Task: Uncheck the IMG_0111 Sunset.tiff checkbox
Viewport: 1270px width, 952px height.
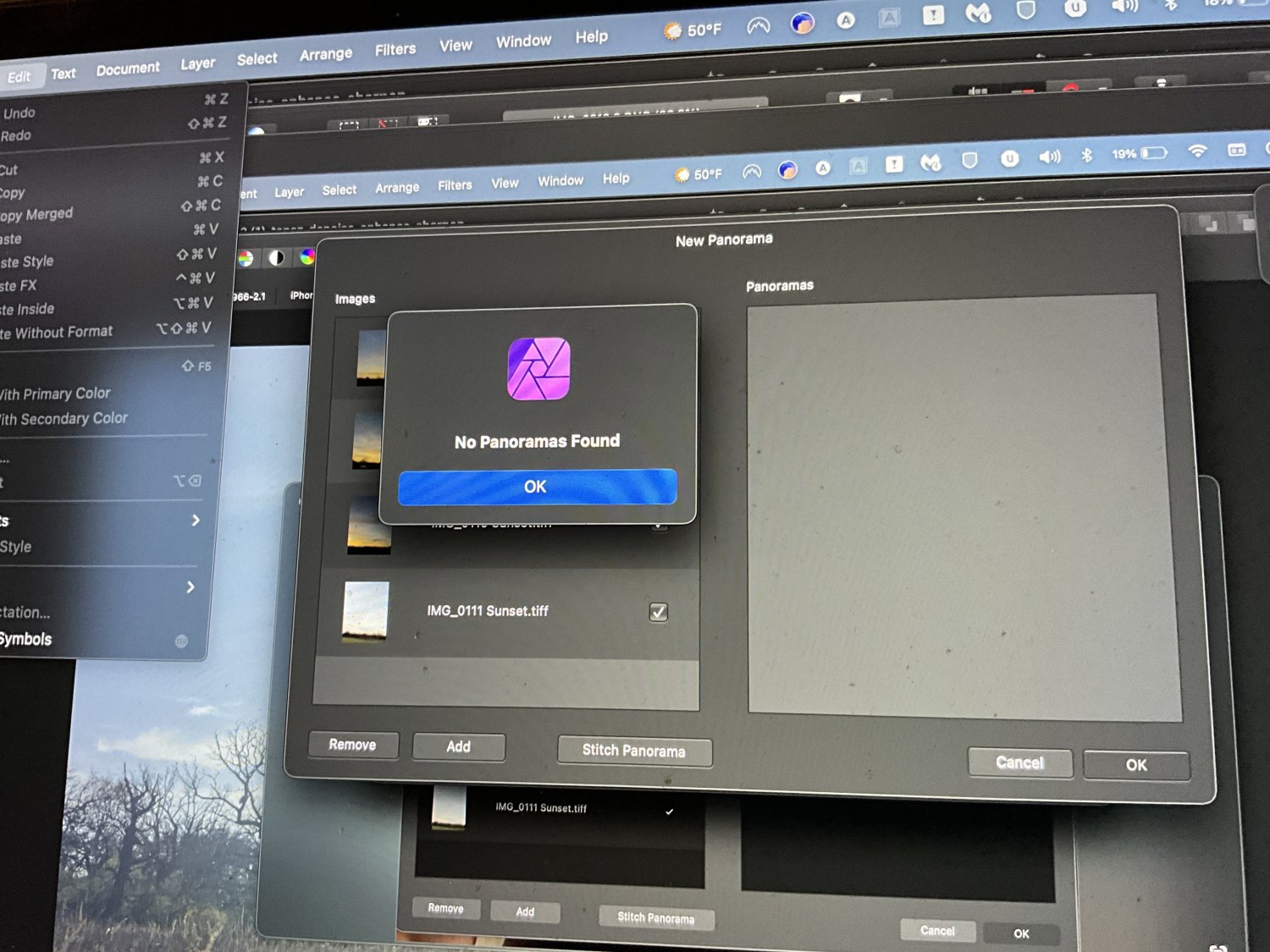Action: point(659,613)
